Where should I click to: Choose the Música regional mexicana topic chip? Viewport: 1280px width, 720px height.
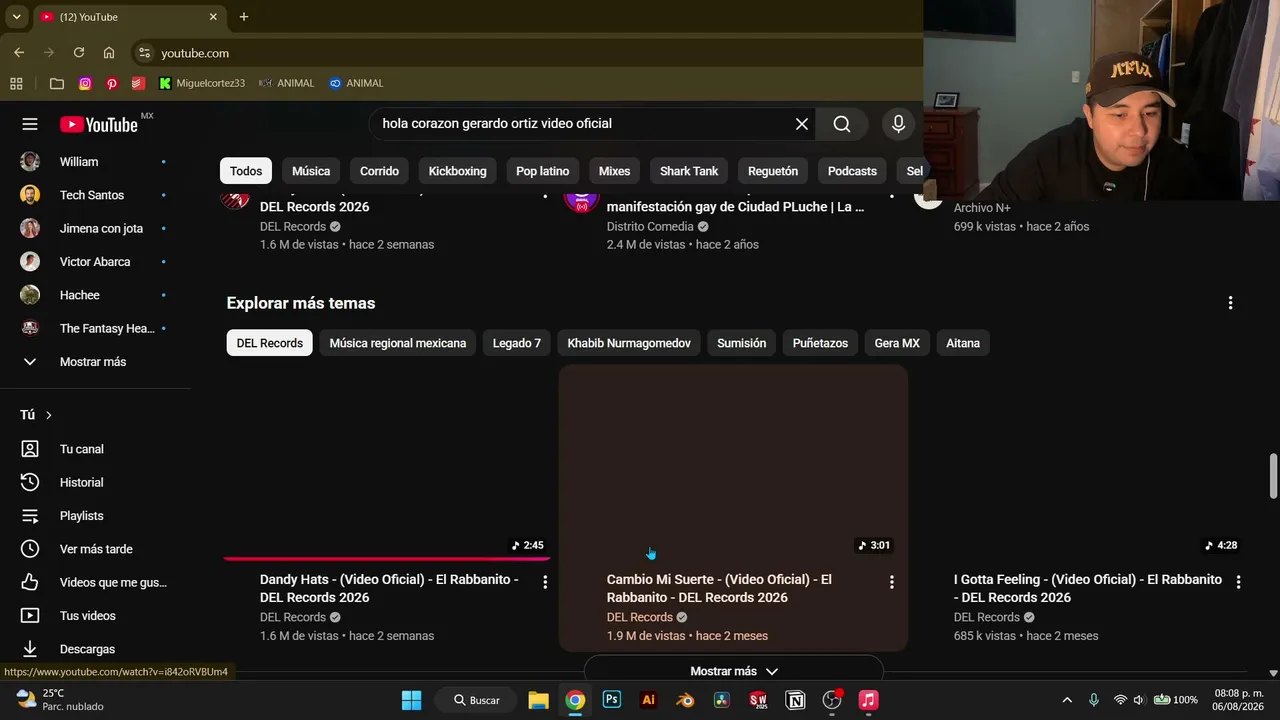tap(398, 343)
